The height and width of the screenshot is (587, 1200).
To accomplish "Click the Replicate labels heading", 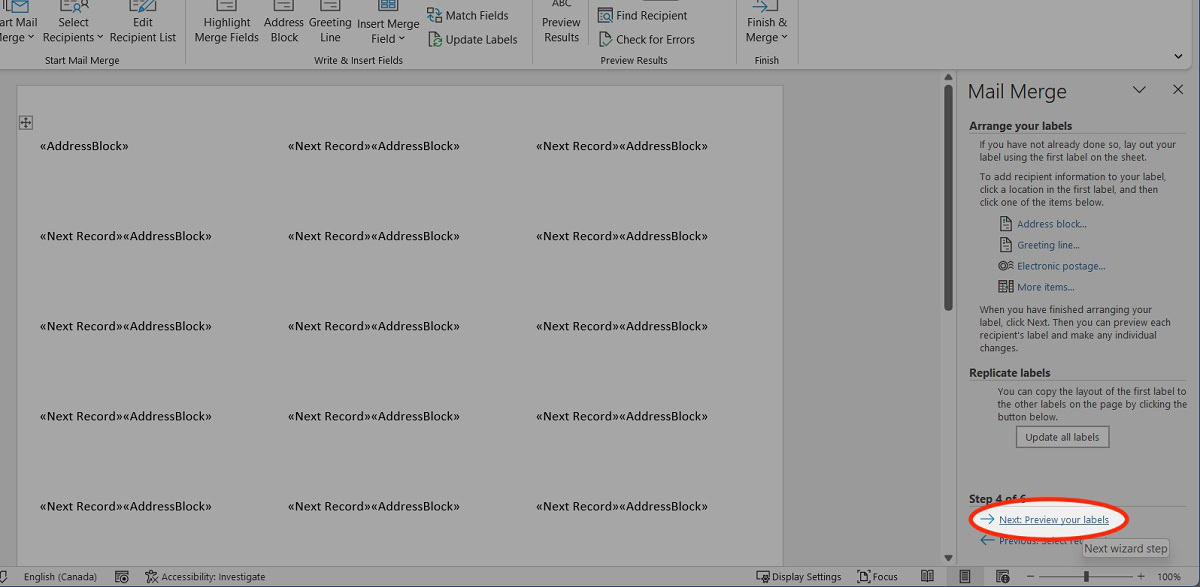I will 1009,373.
